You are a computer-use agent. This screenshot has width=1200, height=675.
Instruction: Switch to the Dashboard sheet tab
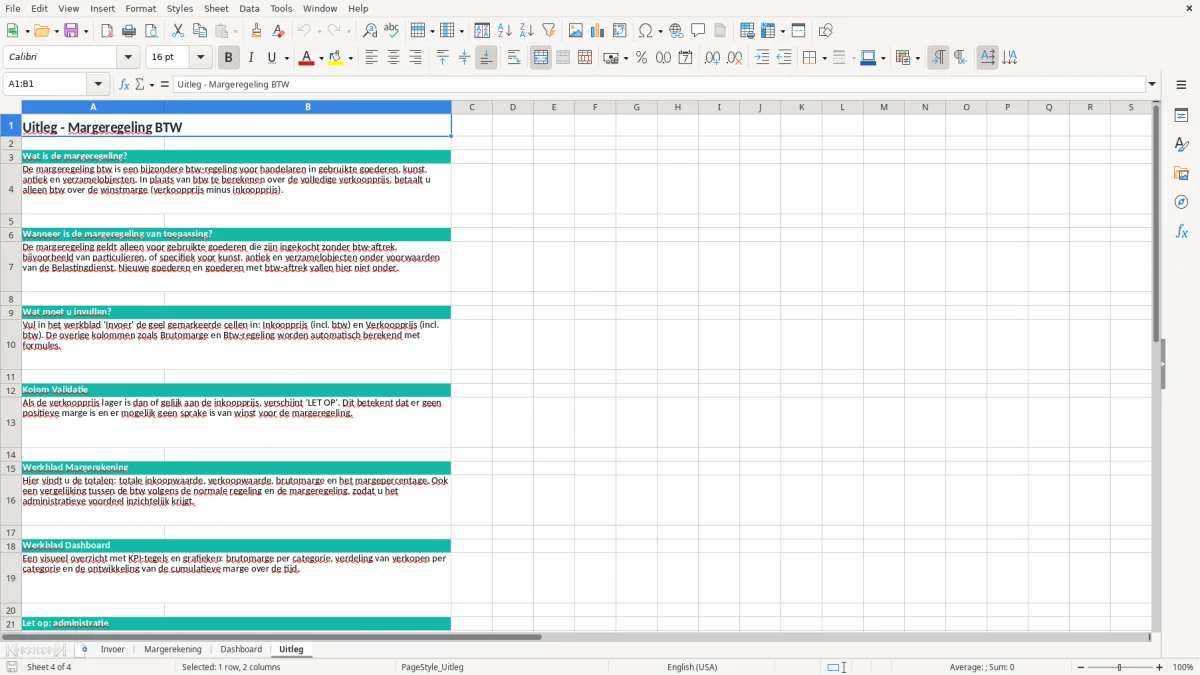(241, 649)
